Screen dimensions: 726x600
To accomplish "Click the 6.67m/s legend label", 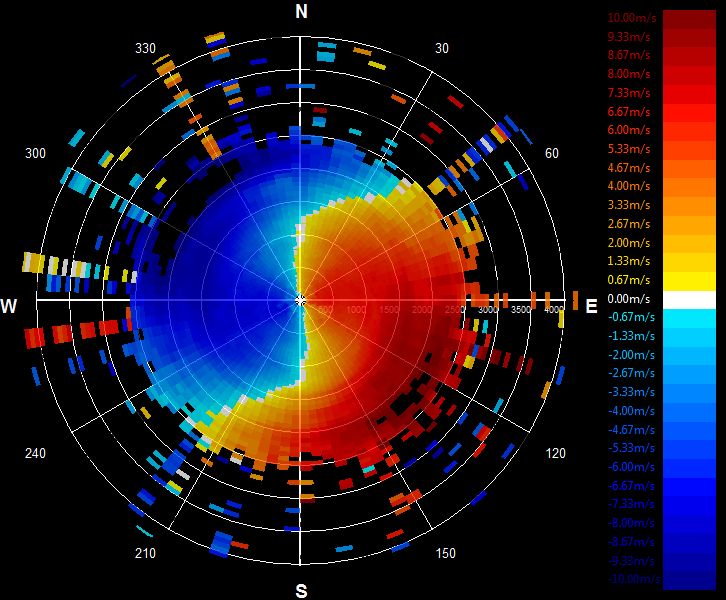I will [x=629, y=112].
